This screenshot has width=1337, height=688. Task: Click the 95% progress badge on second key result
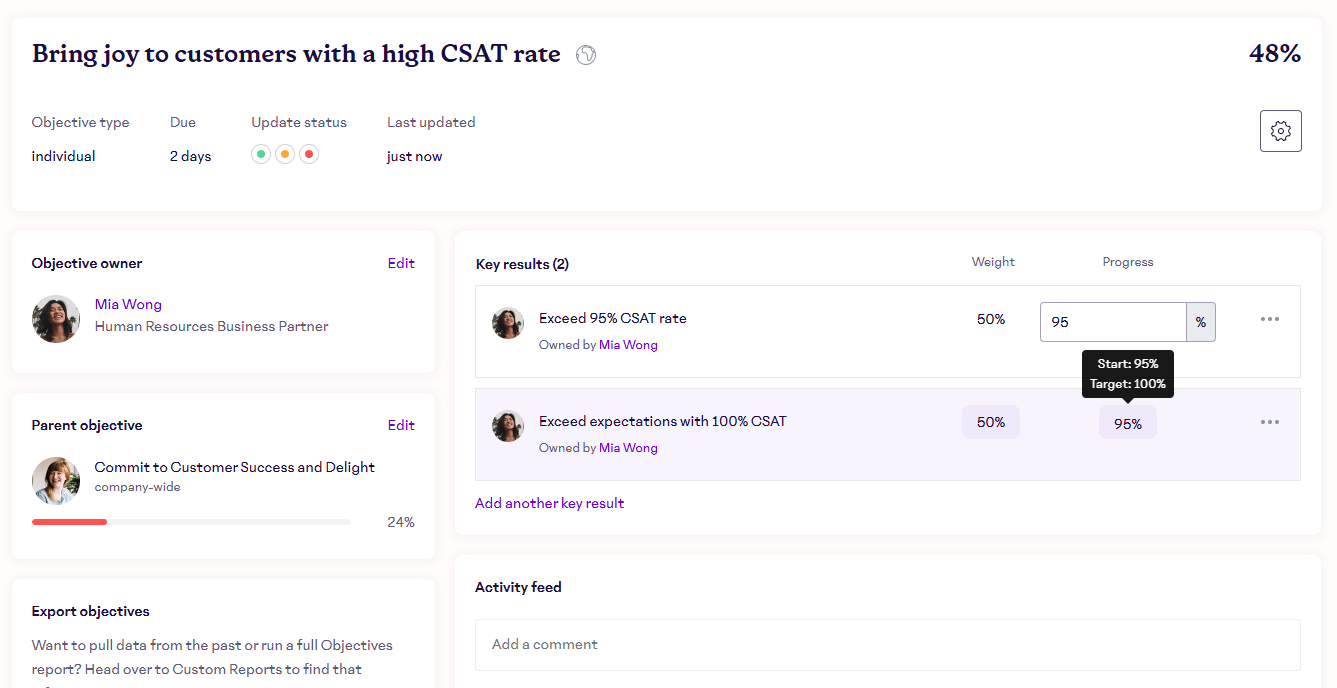1127,424
